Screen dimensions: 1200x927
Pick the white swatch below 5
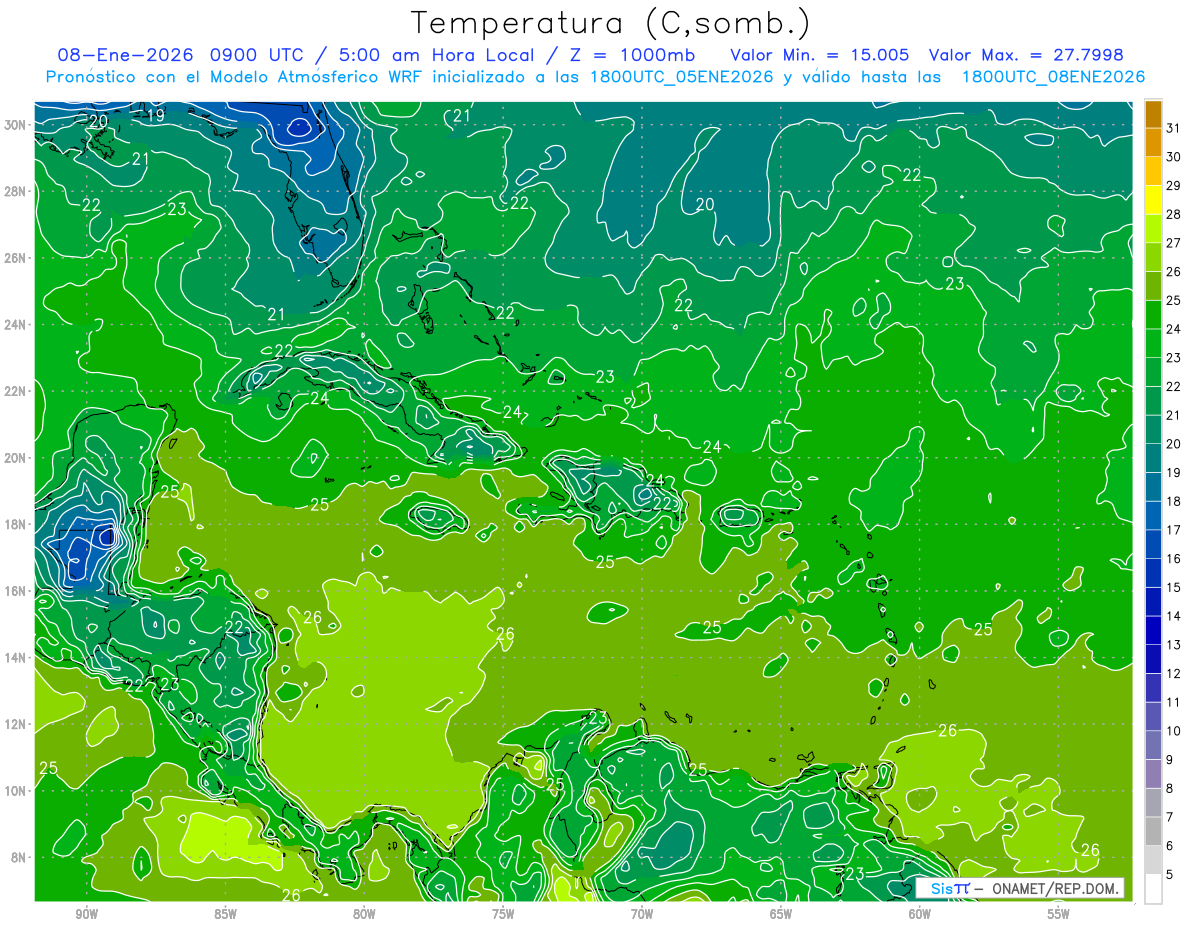pos(1153,889)
